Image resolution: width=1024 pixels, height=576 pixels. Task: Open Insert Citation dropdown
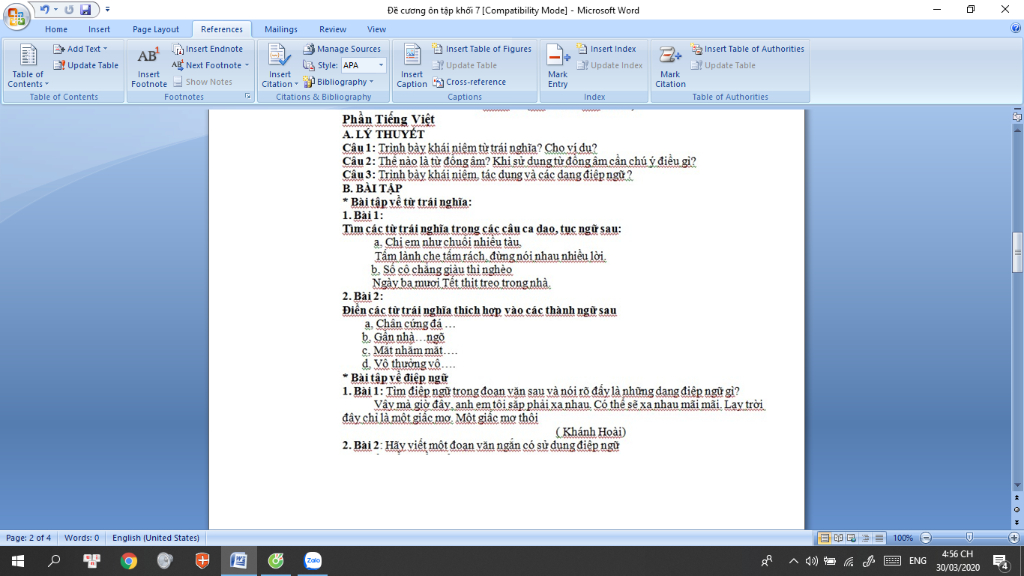[280, 79]
